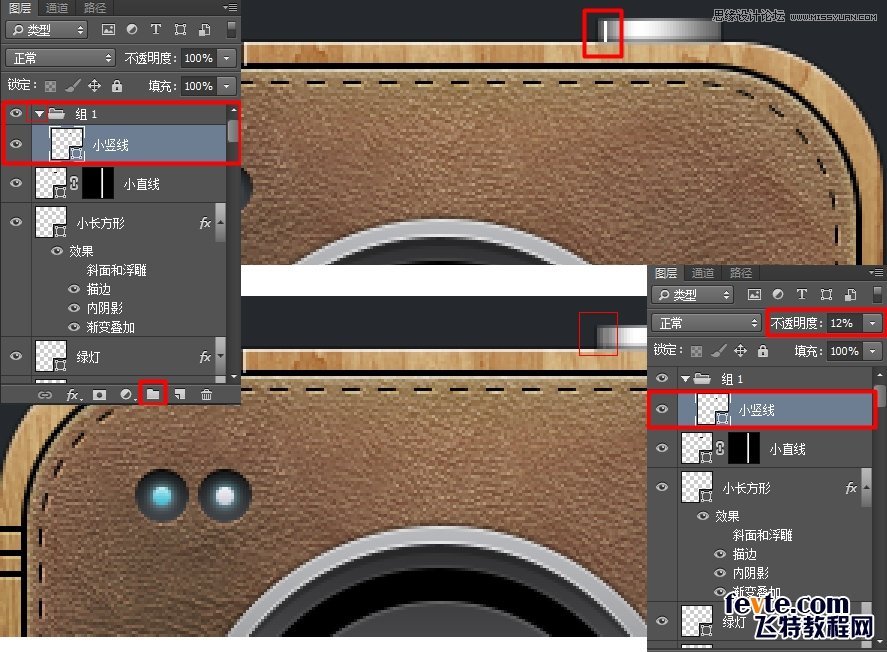Switch to 通道 tab in upper-left panel

[57, 8]
